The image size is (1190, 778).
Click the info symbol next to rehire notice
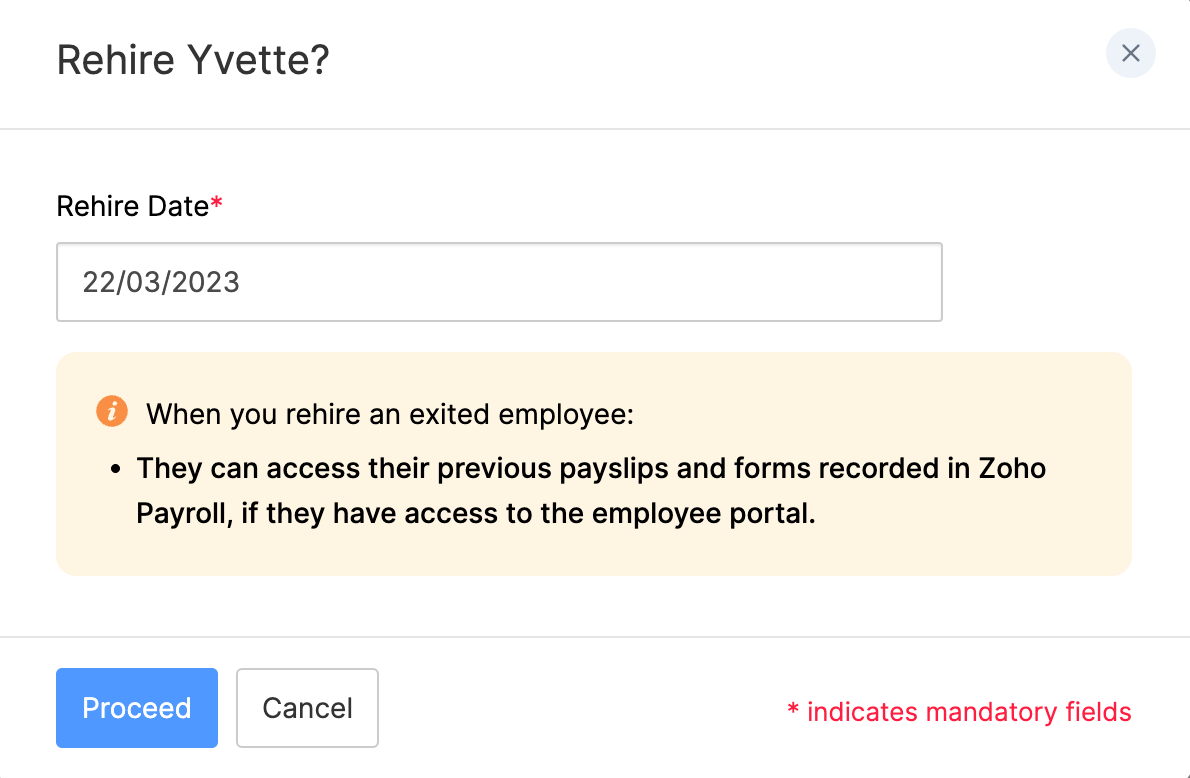click(x=111, y=410)
